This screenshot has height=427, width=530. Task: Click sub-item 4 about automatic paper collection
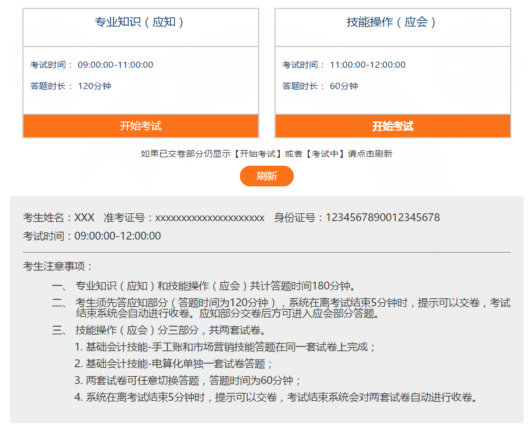pyautogui.click(x=275, y=397)
